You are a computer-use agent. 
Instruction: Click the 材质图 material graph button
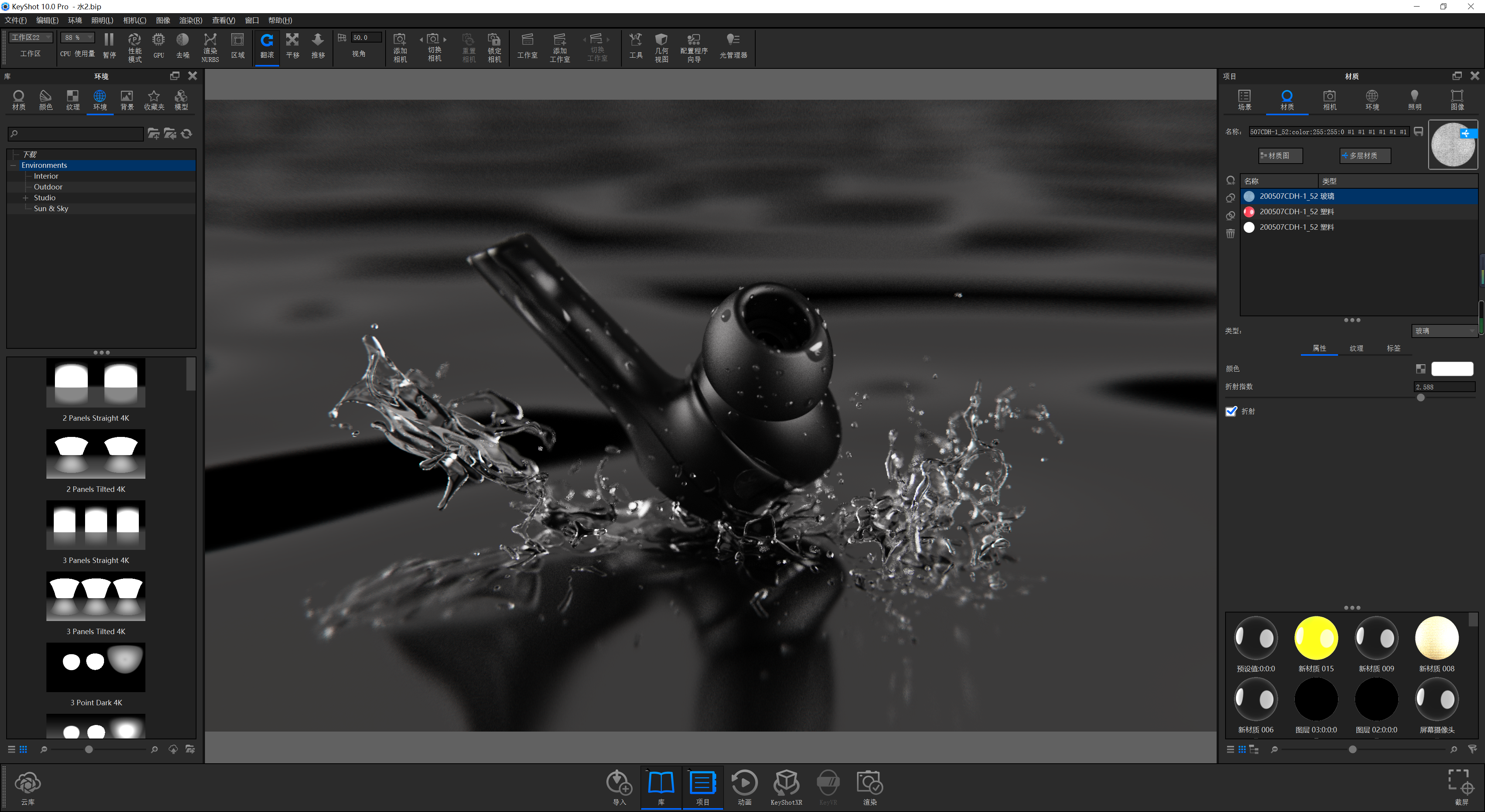[1280, 155]
